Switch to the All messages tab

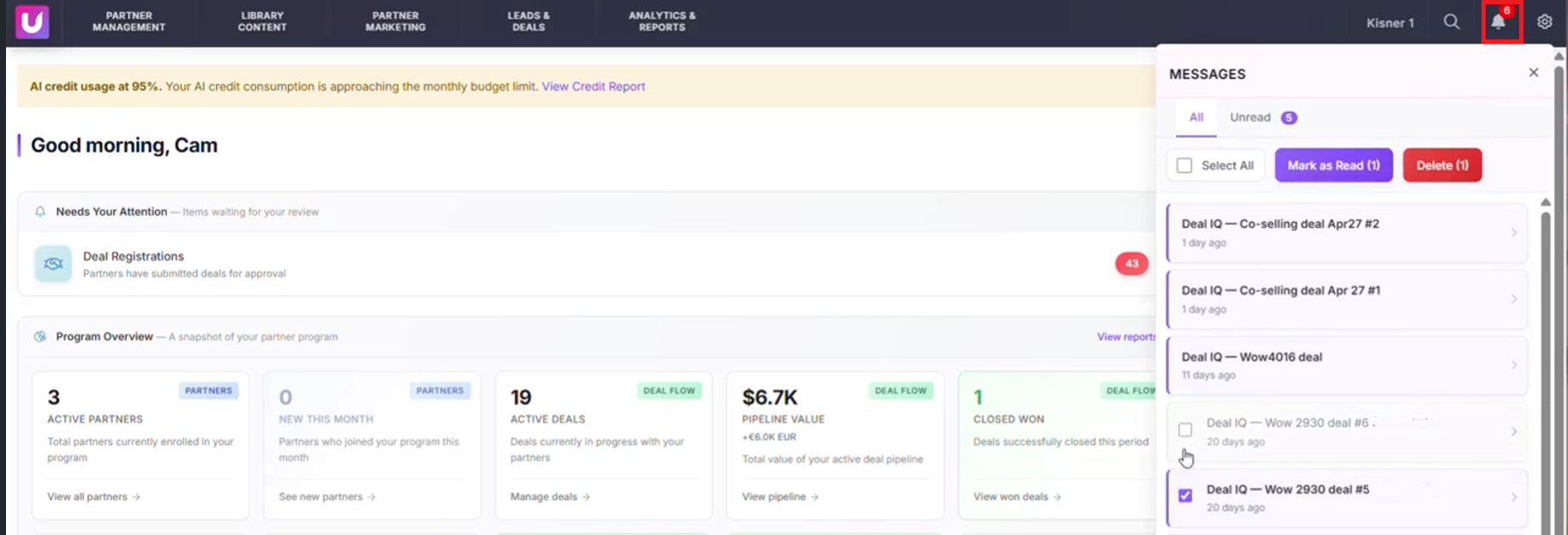click(x=1196, y=117)
